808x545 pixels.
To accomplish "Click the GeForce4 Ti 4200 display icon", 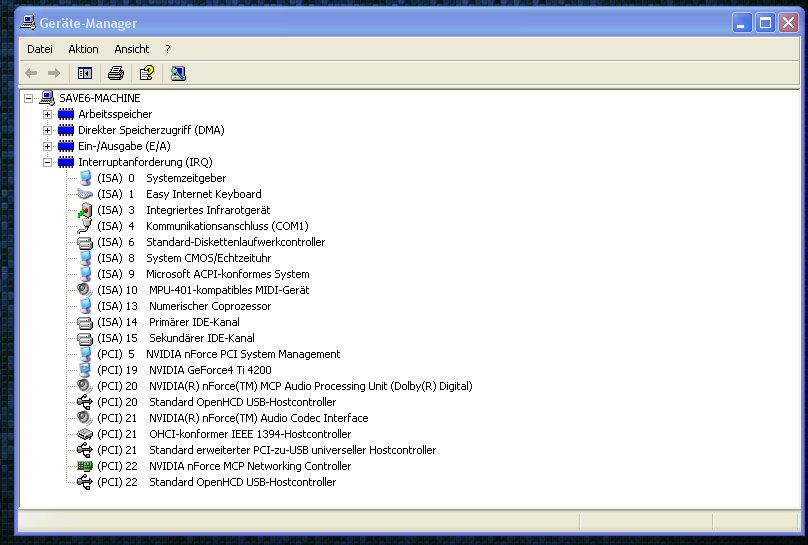I will pos(85,370).
